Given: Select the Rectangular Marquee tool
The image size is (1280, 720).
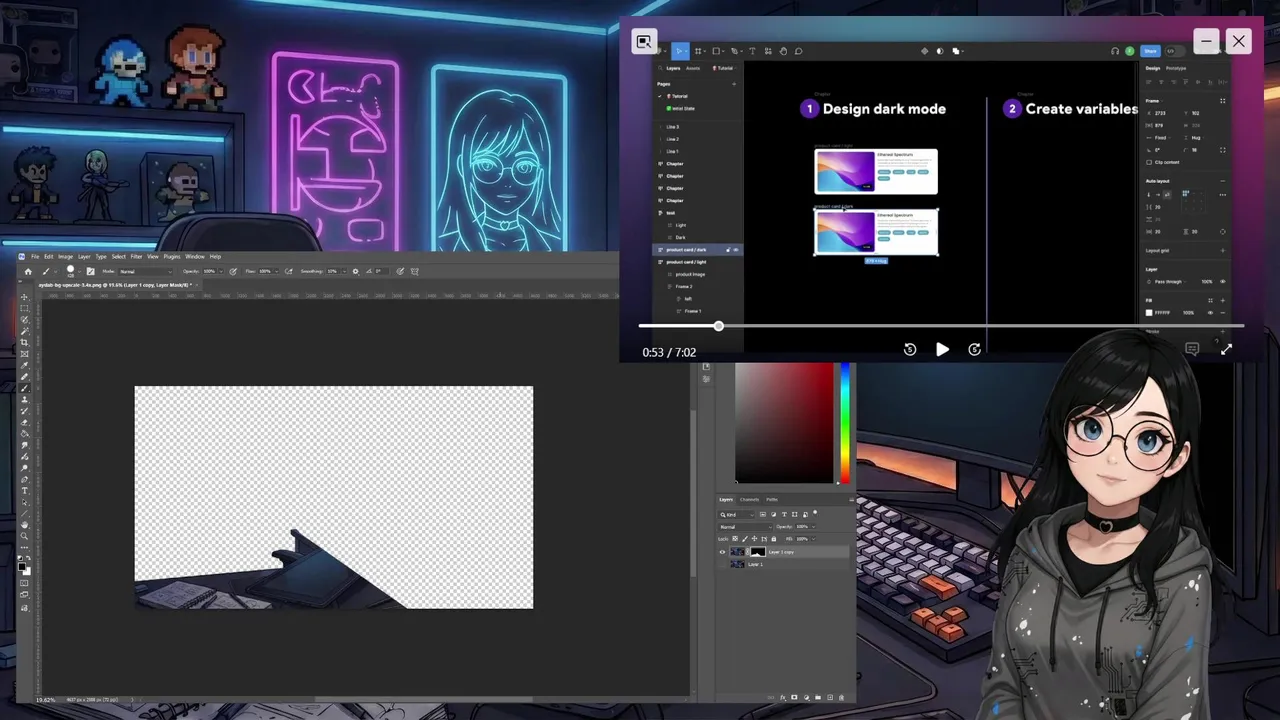Looking at the screenshot, I should click(26, 308).
